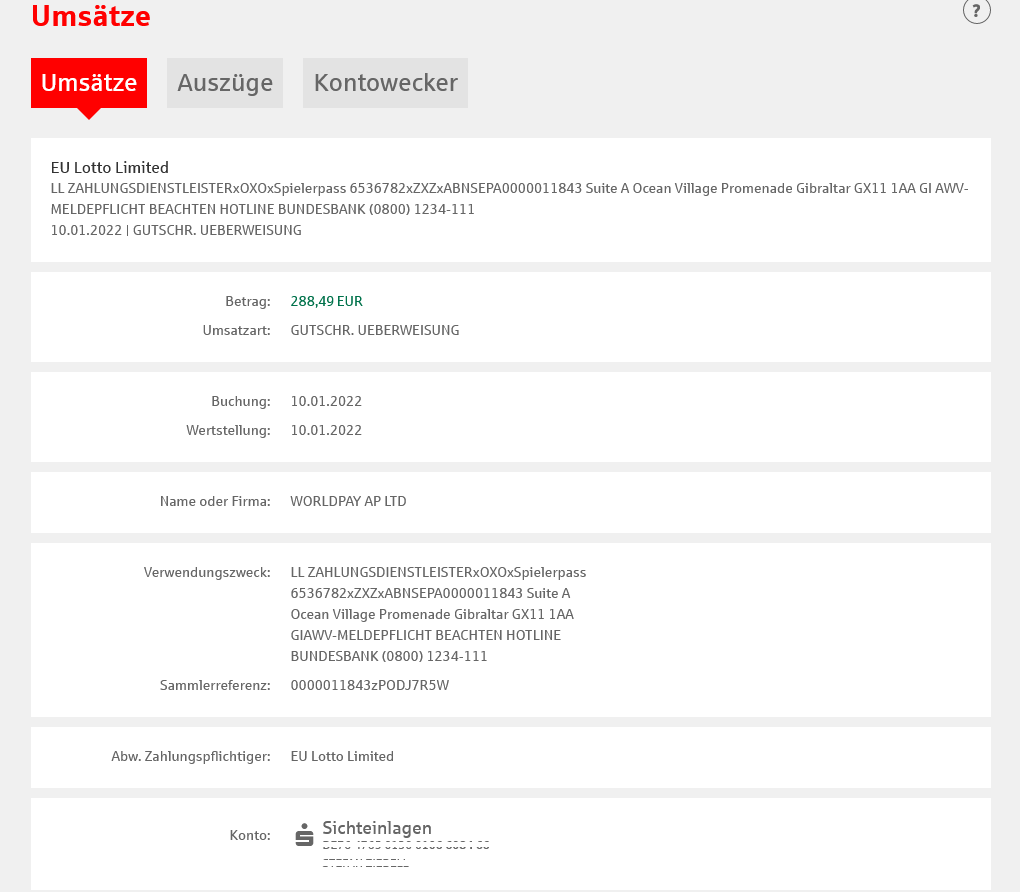Click the Sichteinlagen account name
The width and height of the screenshot is (1020, 892).
click(x=377, y=828)
